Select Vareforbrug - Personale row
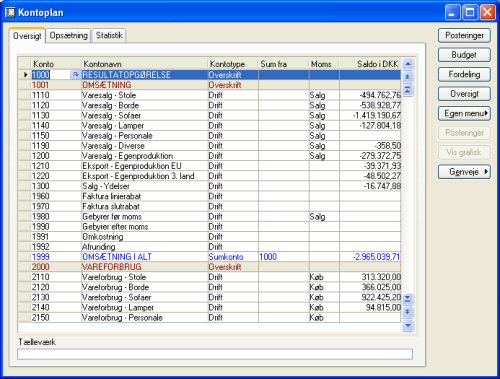The height and width of the screenshot is (379, 500). 210,318
